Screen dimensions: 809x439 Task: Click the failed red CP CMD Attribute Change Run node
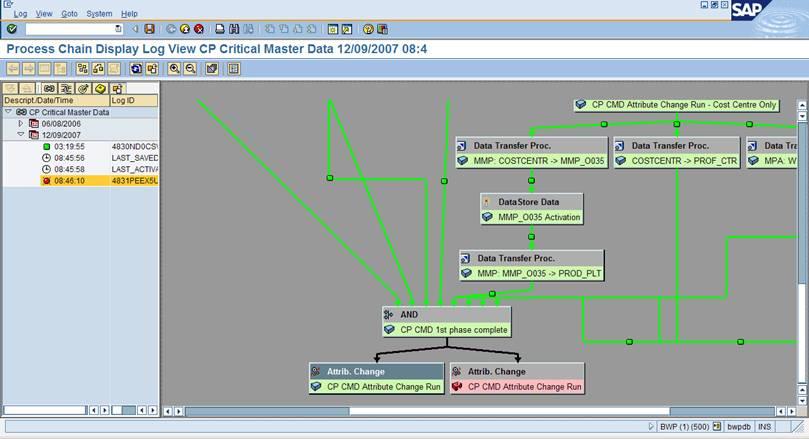tap(517, 379)
